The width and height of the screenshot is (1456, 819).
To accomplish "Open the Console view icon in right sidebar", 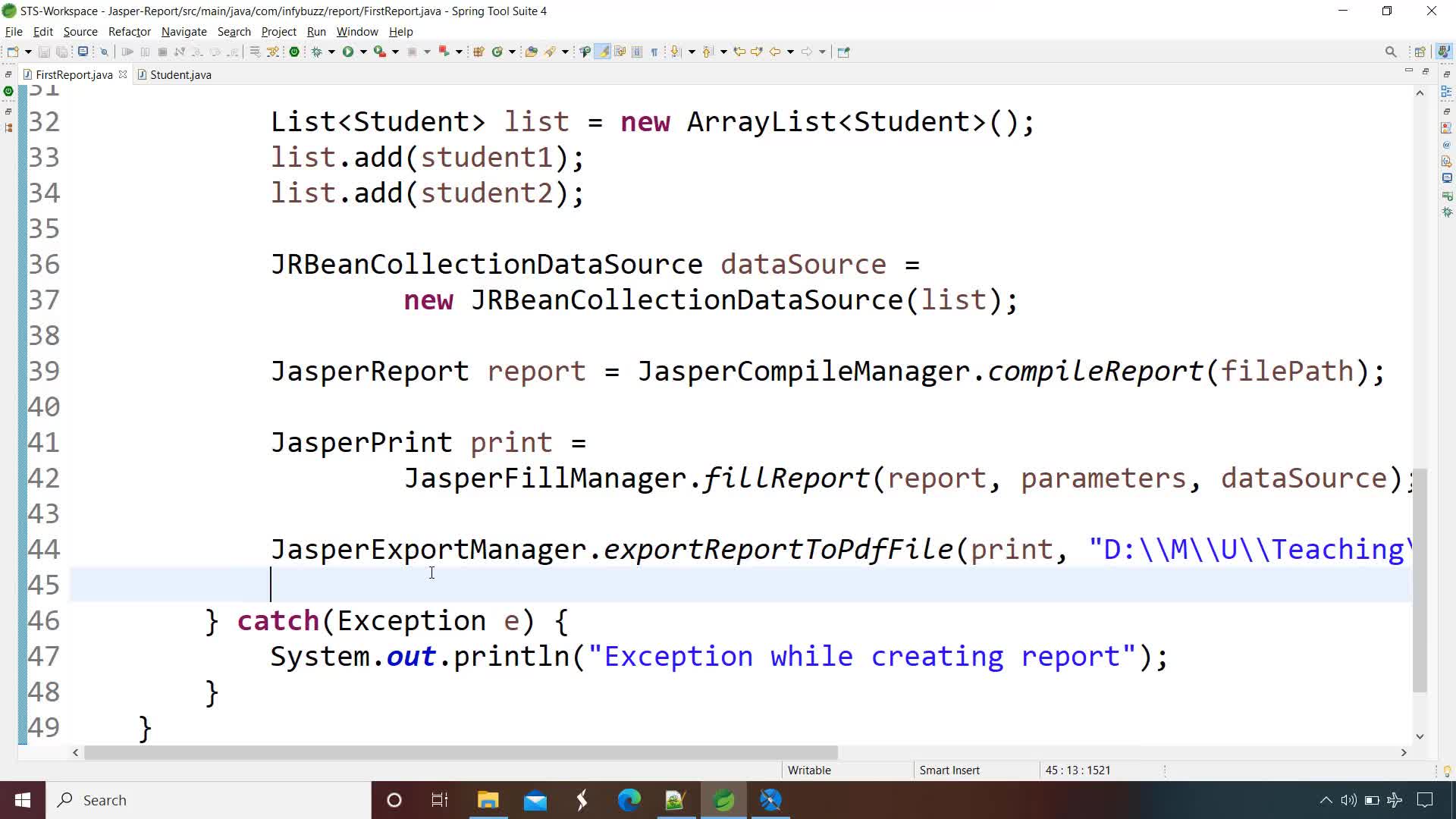I will click(x=1446, y=178).
